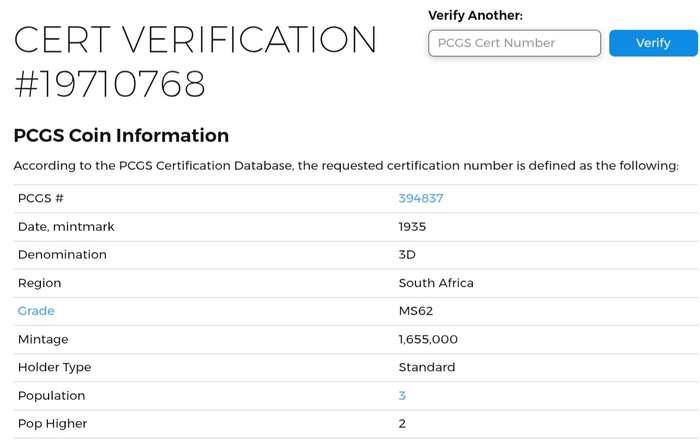Click the South Africa region value
700x443 pixels.
pyautogui.click(x=436, y=283)
